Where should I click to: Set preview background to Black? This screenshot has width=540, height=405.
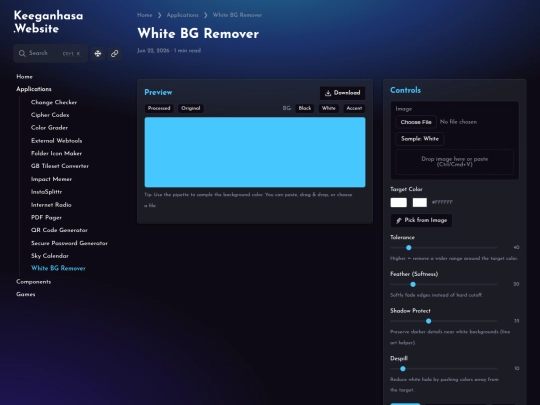coord(305,108)
